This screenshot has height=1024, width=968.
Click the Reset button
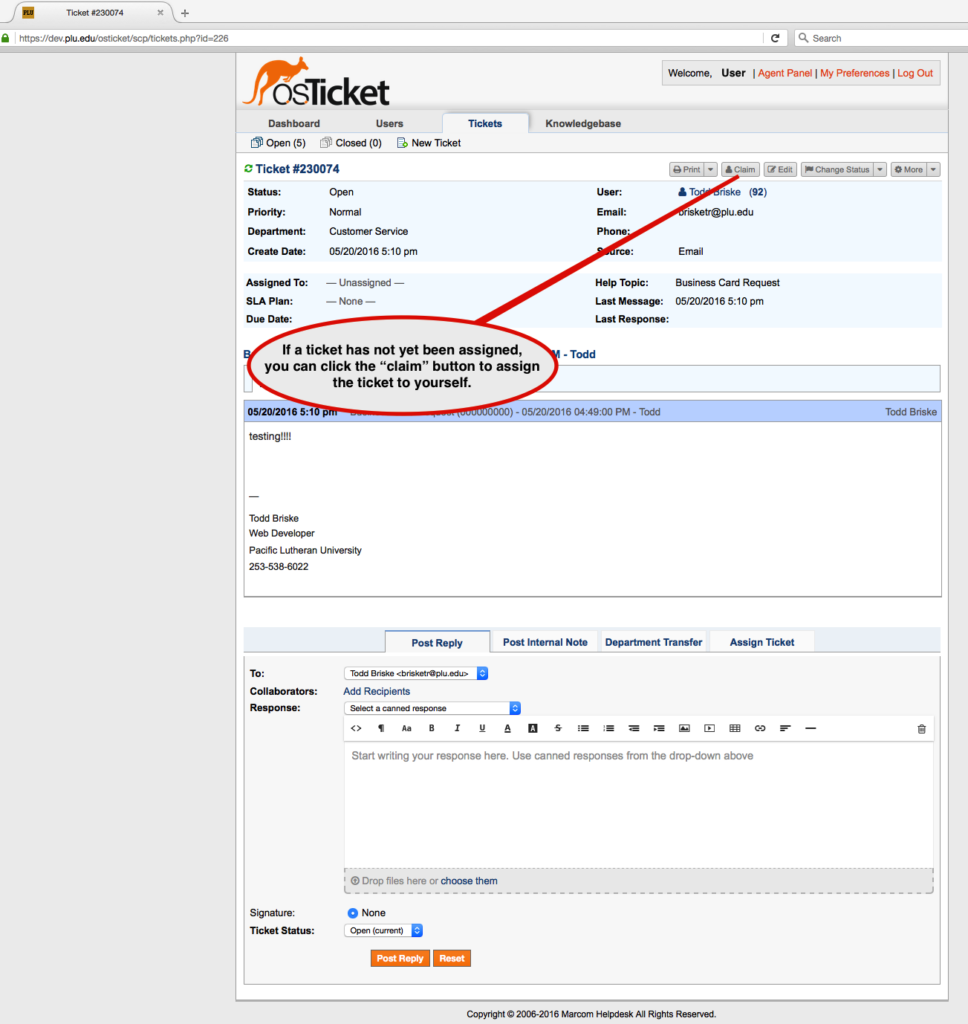coord(452,958)
